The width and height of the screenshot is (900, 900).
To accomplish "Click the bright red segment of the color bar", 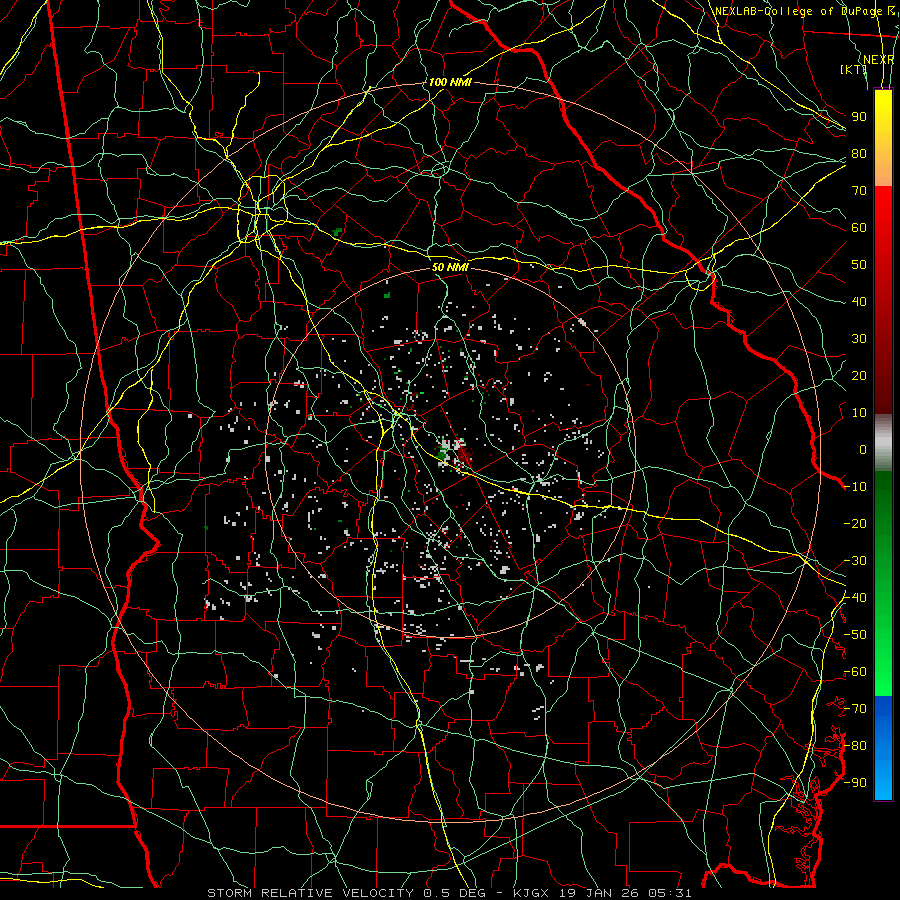I will coord(883,212).
